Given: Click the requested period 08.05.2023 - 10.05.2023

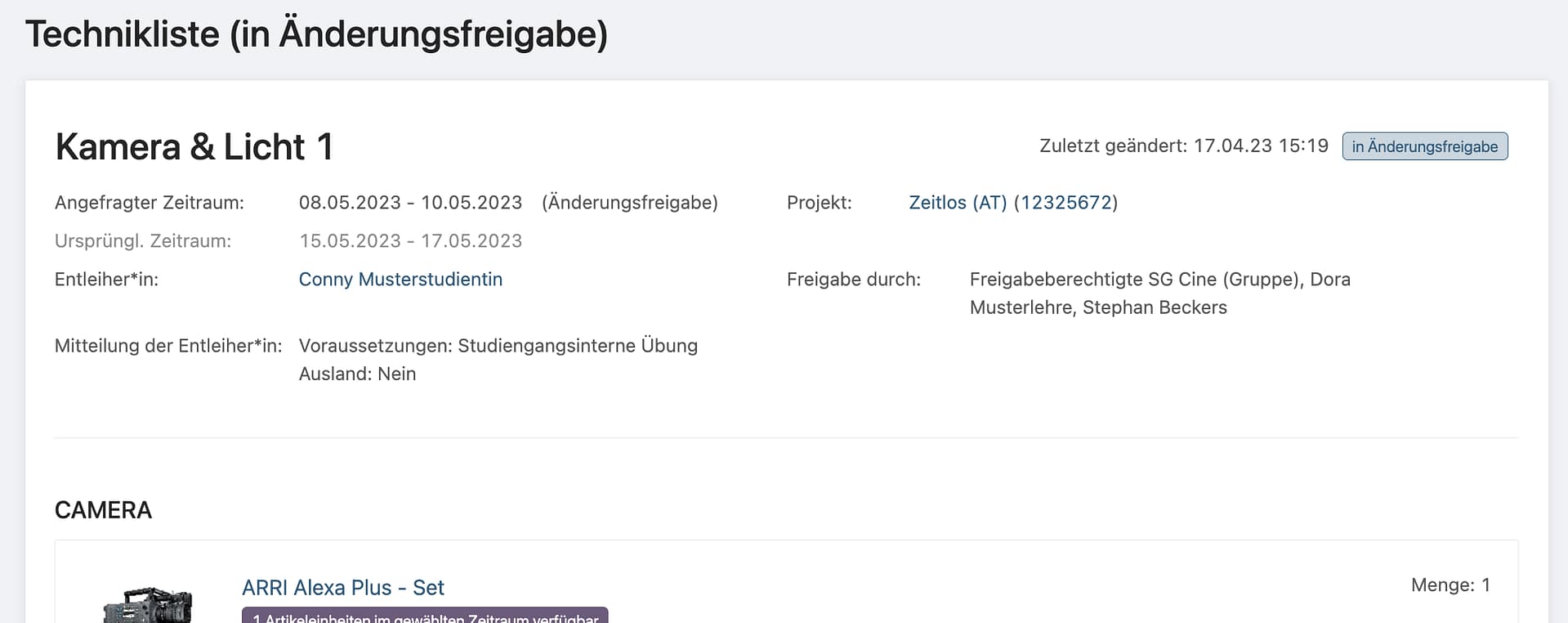Looking at the screenshot, I should pyautogui.click(x=410, y=203).
